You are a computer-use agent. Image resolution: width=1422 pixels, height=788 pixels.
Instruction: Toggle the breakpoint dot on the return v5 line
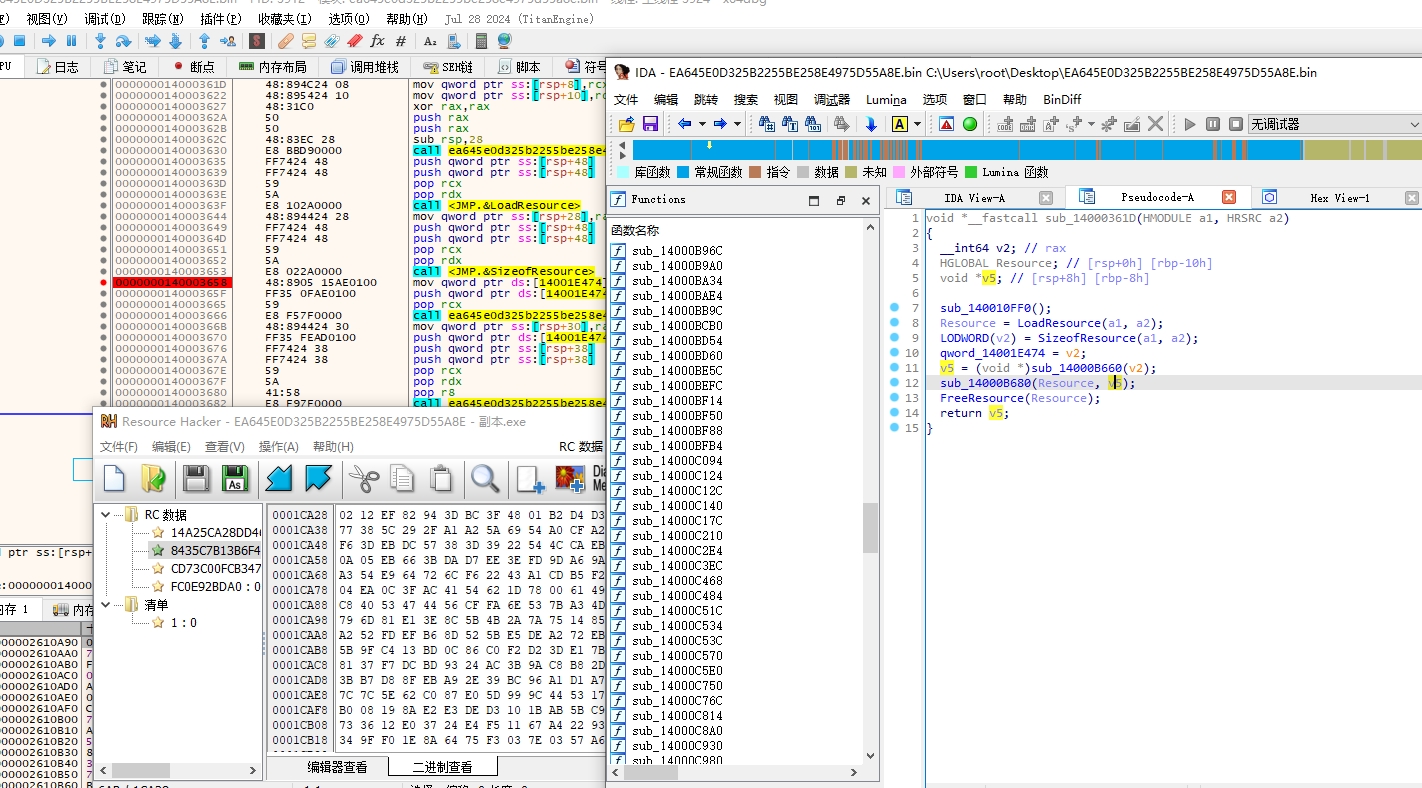pos(895,413)
